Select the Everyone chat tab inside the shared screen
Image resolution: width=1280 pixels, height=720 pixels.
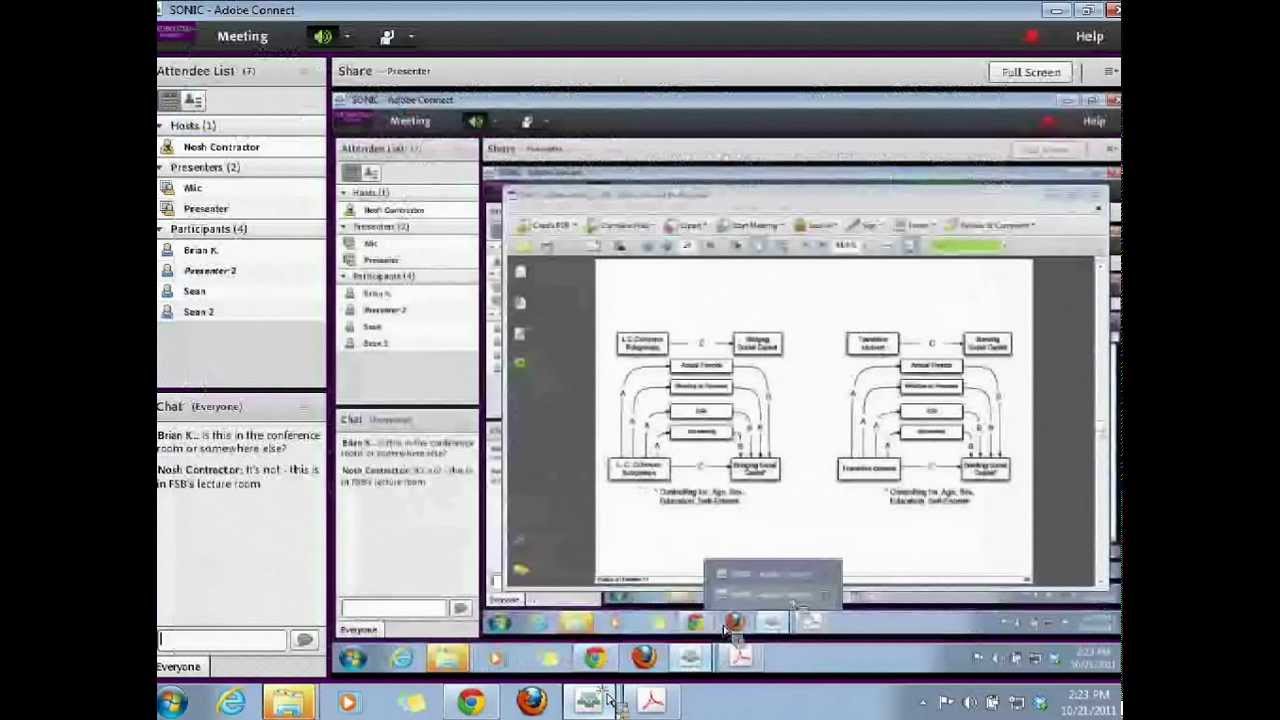[x=359, y=630]
